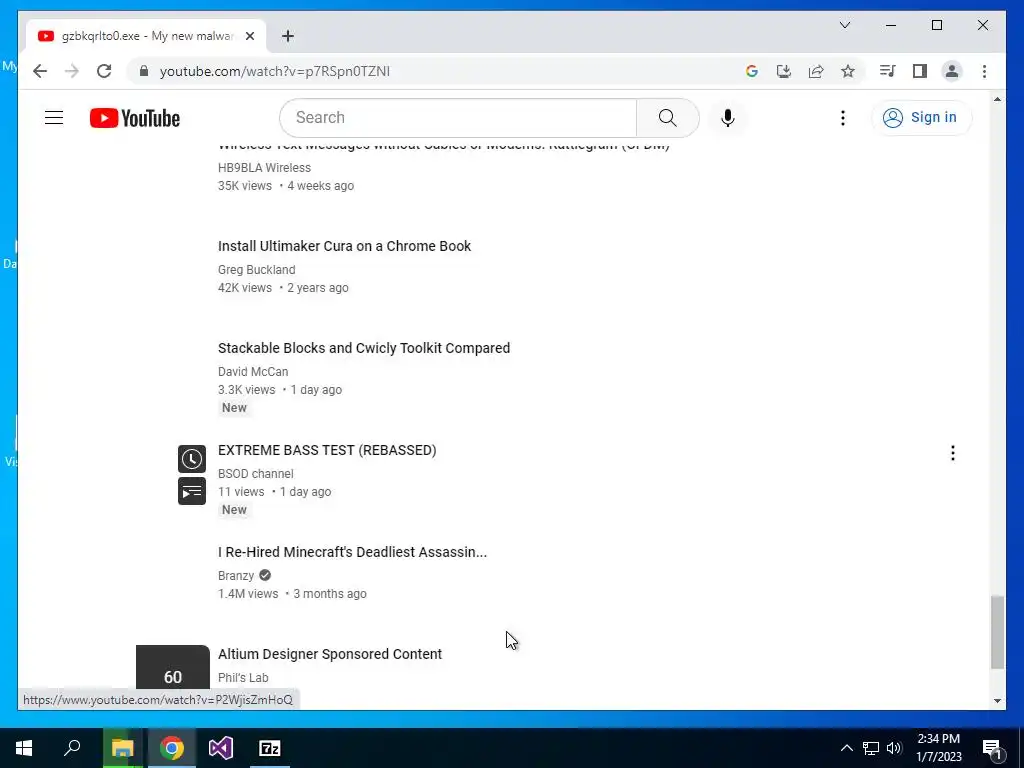Open 7-Zip from taskbar
Screen dimensions: 1024x768
[270, 748]
